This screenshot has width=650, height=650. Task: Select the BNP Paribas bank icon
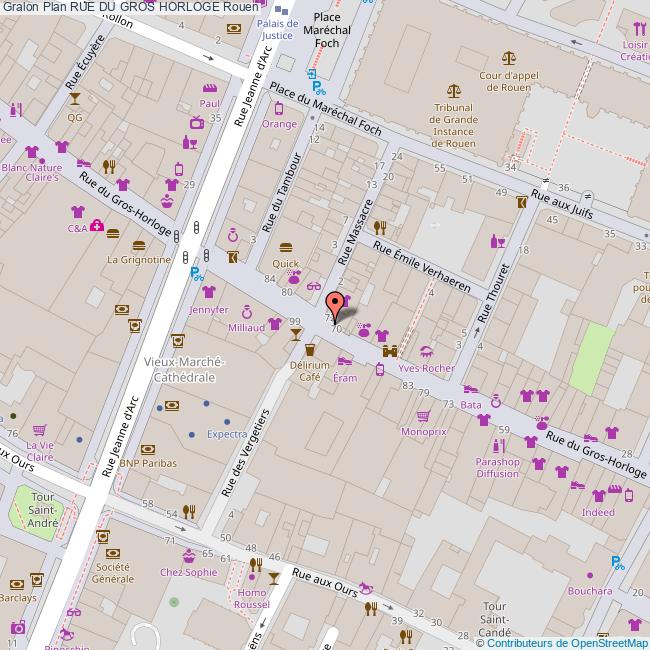(124, 448)
